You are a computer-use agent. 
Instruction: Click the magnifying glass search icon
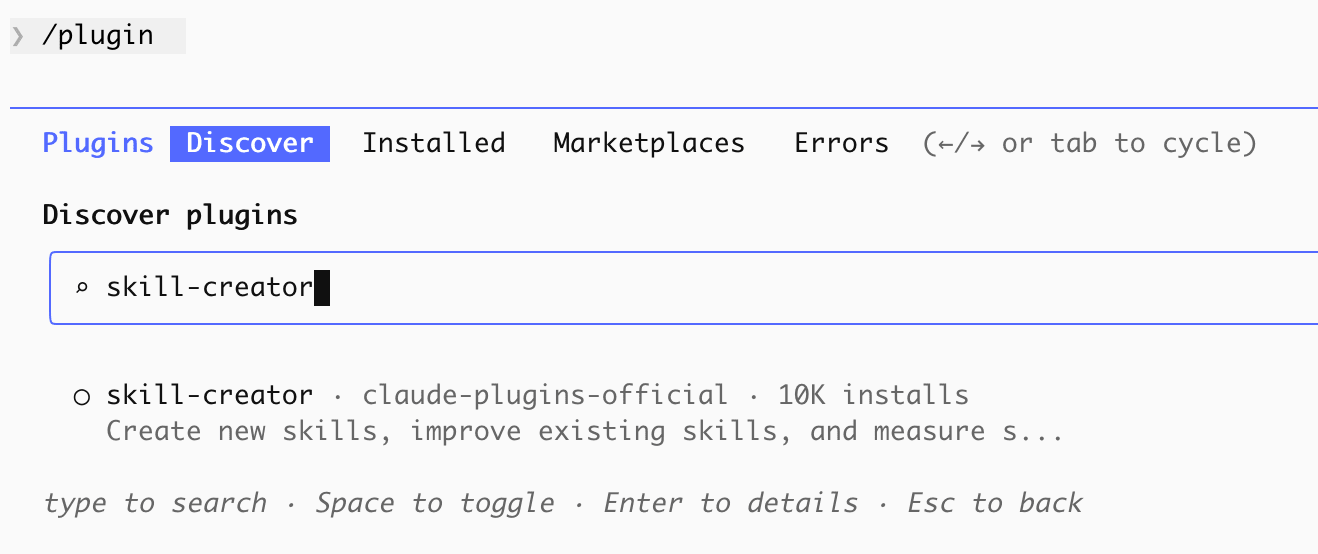(82, 289)
